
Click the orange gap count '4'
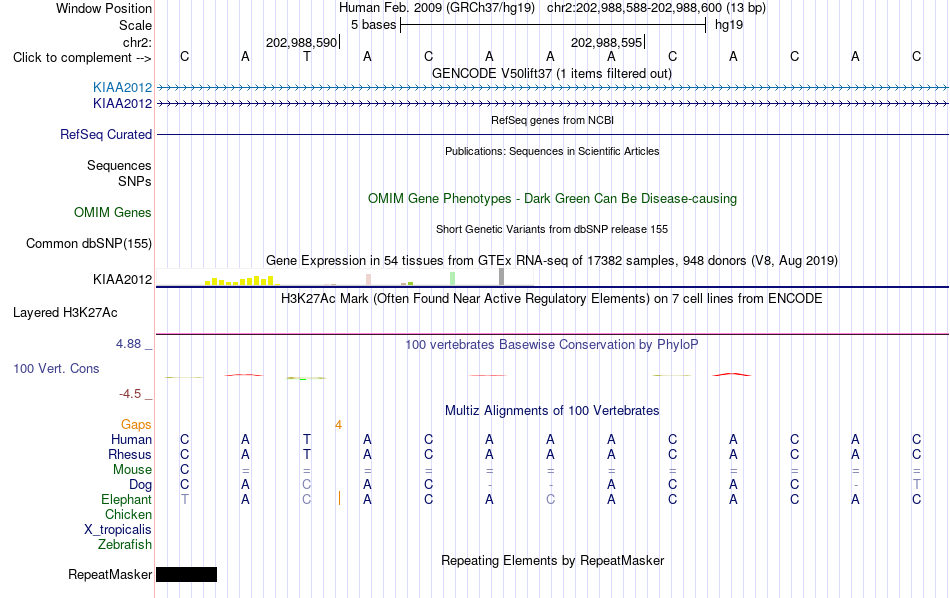339,425
